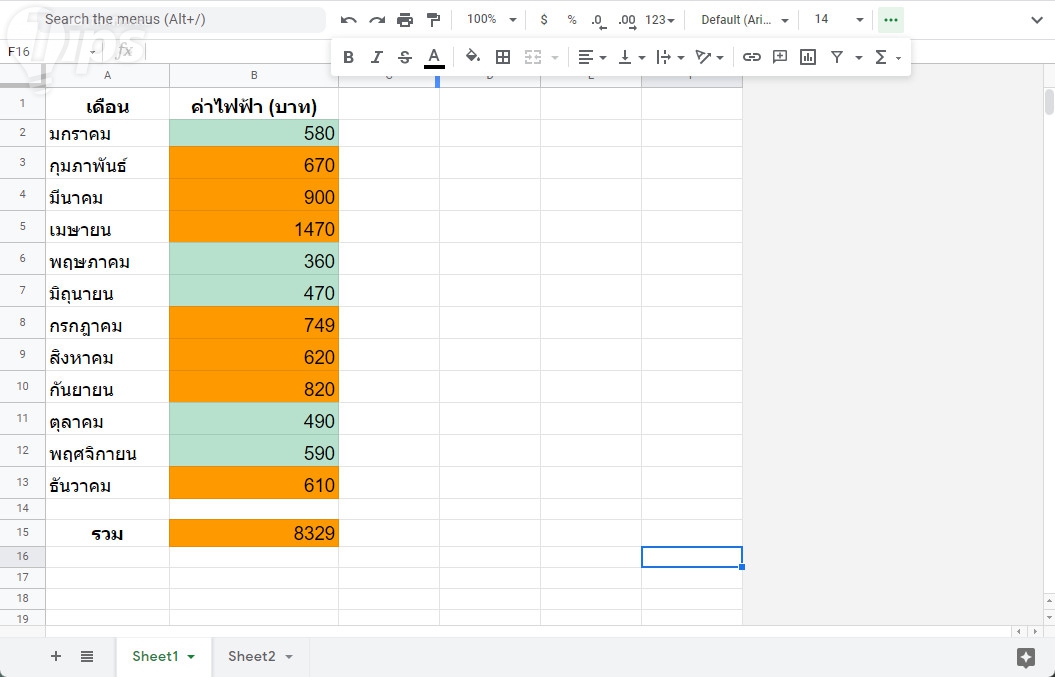The height and width of the screenshot is (677, 1055).
Task: Click the Name box showing F16
Action: point(52,52)
